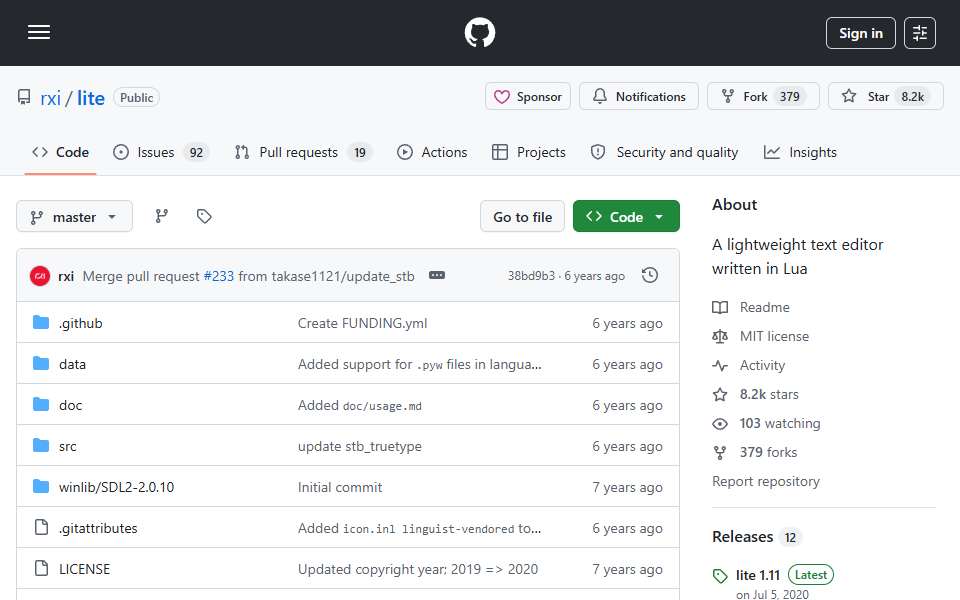Click the repository icon beside rxi

24,97
